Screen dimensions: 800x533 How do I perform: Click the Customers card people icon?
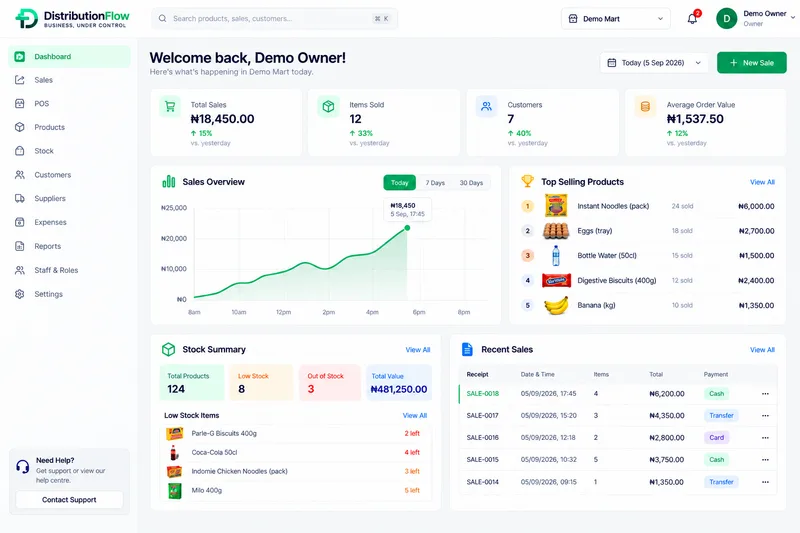coord(486,107)
